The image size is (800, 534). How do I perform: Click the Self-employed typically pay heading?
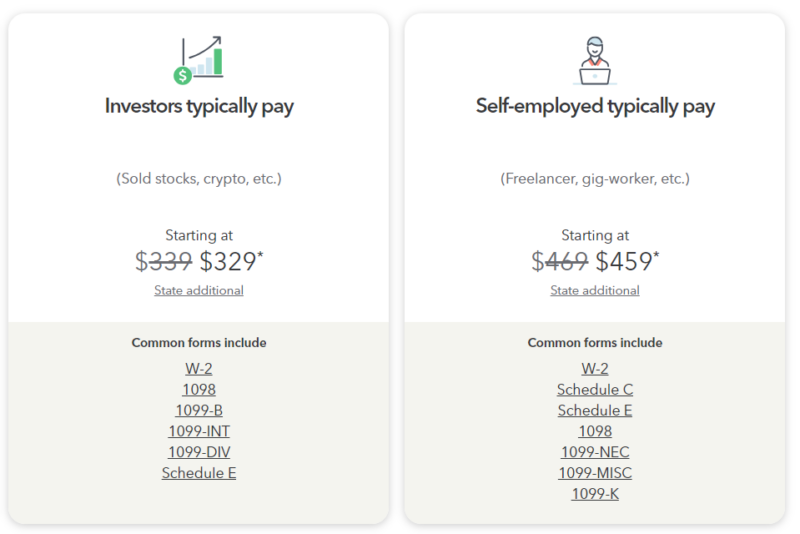(x=595, y=106)
